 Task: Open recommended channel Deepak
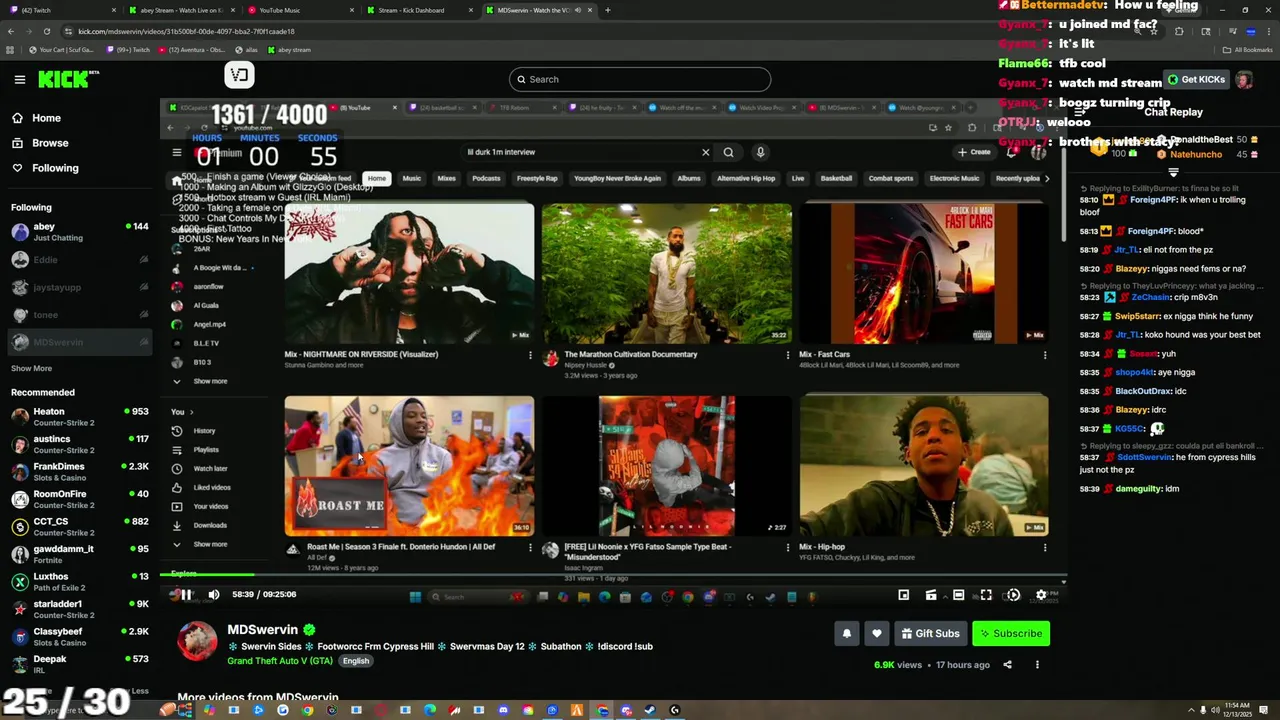click(80, 664)
